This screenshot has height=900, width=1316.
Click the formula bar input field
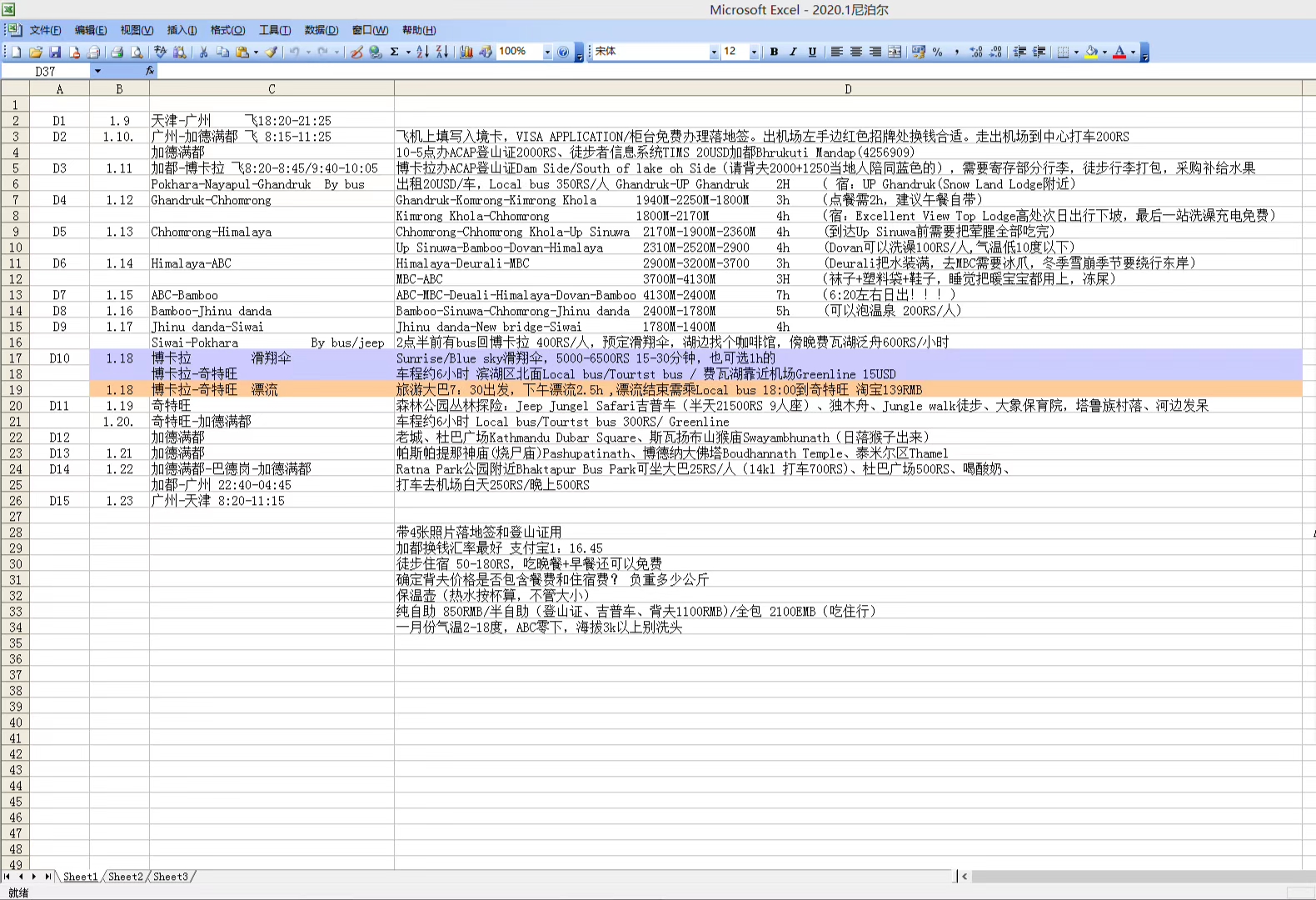pos(736,71)
